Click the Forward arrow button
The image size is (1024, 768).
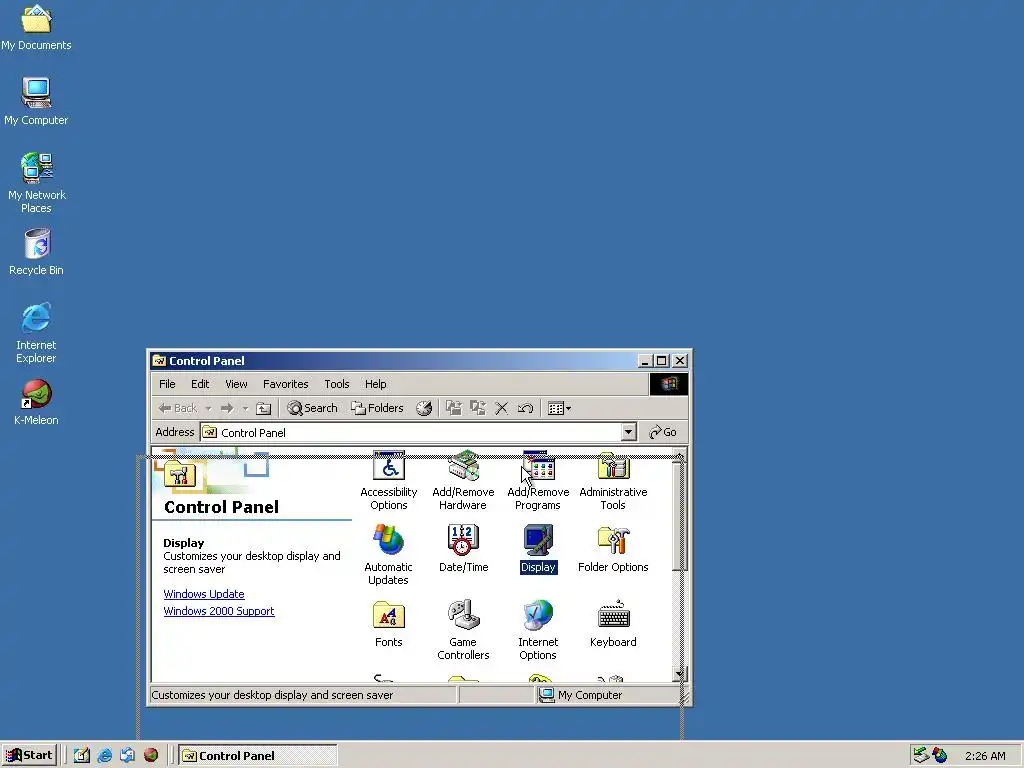(x=227, y=408)
